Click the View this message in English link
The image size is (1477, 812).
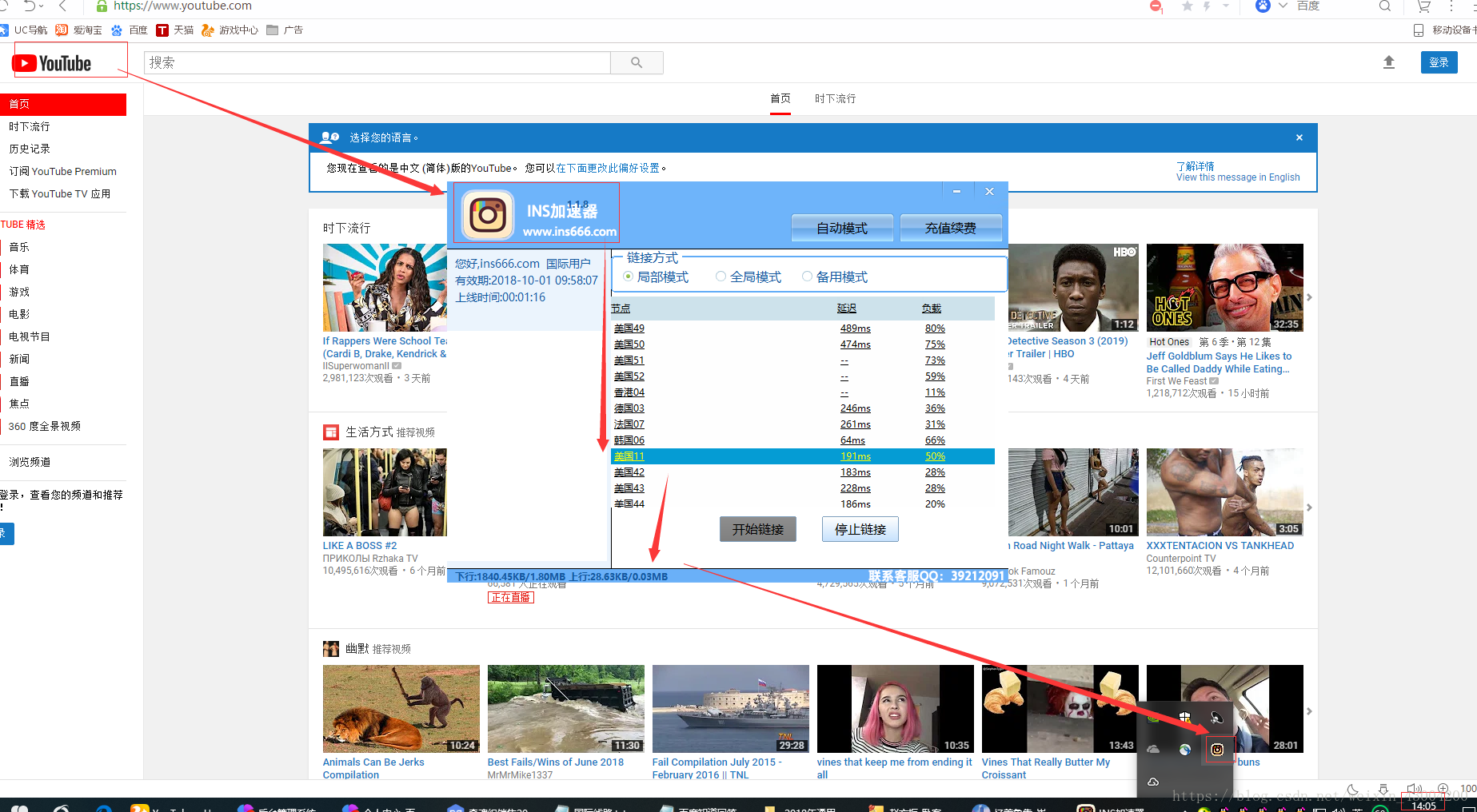[x=1238, y=177]
